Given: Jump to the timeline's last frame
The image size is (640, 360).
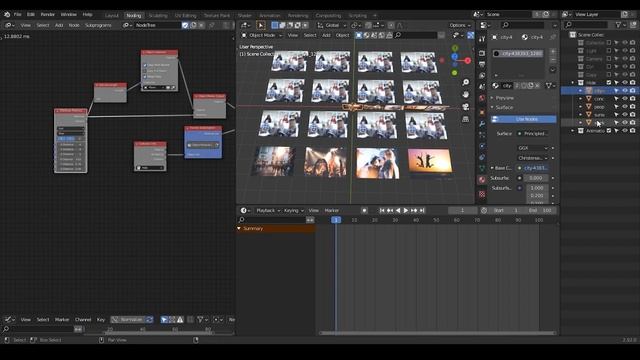Looking at the screenshot, I should point(422,210).
